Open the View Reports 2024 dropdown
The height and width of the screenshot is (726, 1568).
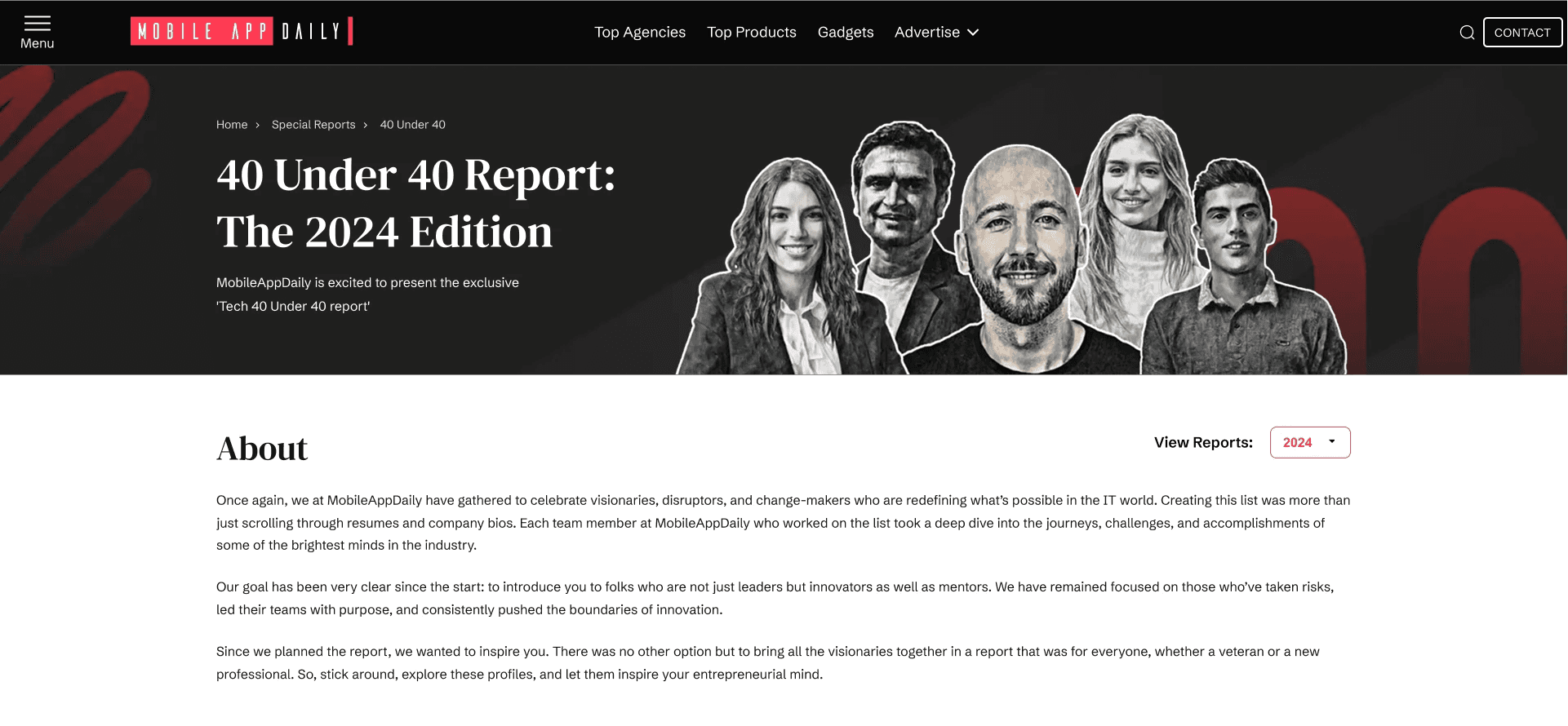pyautogui.click(x=1310, y=442)
